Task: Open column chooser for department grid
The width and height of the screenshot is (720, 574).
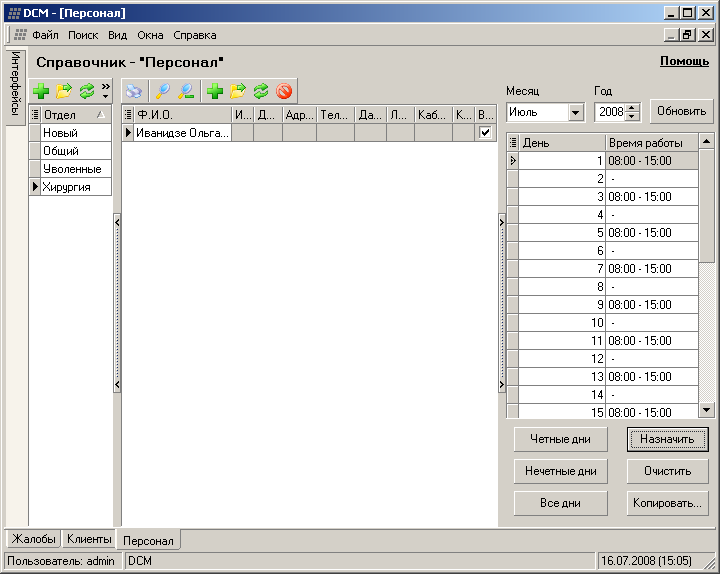Action: click(35, 114)
